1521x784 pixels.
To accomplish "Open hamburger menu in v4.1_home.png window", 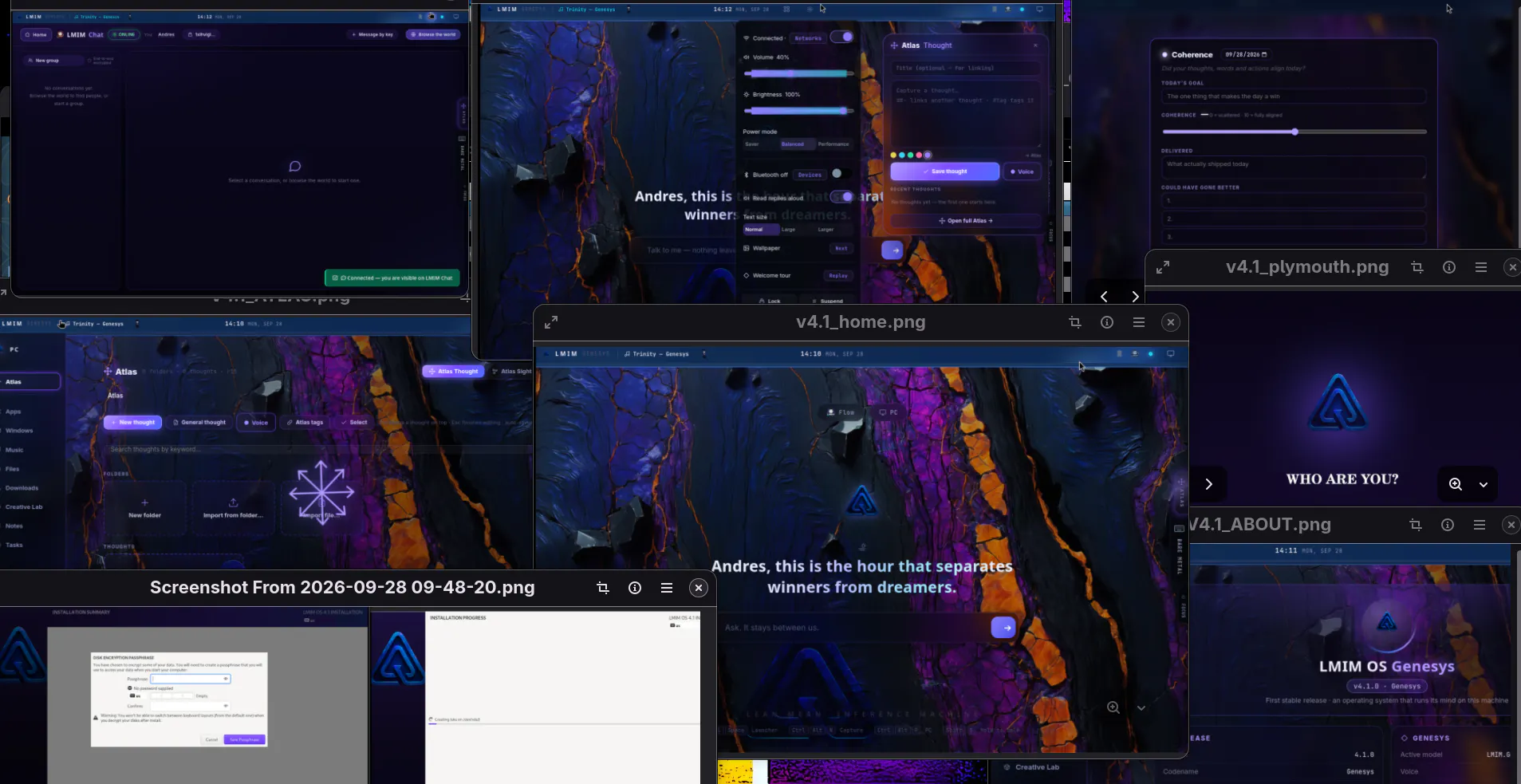I will [1139, 322].
